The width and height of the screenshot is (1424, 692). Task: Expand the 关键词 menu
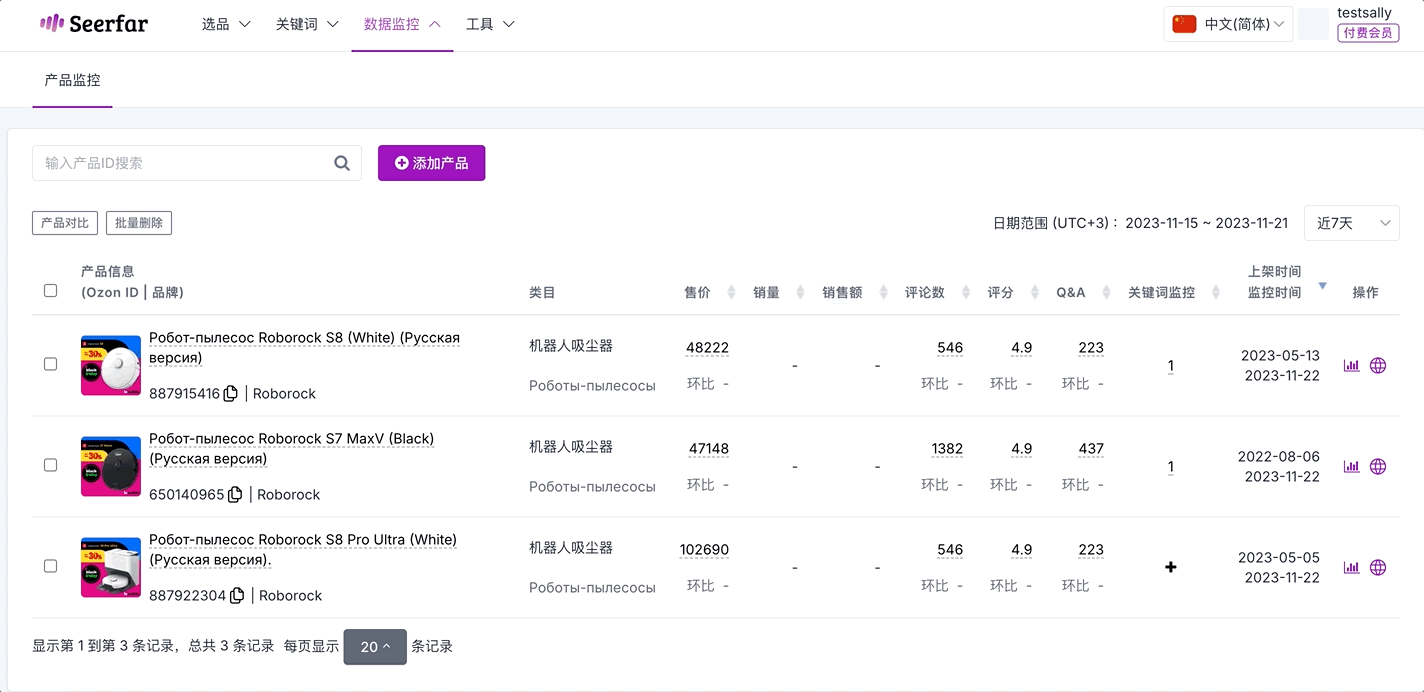click(307, 24)
